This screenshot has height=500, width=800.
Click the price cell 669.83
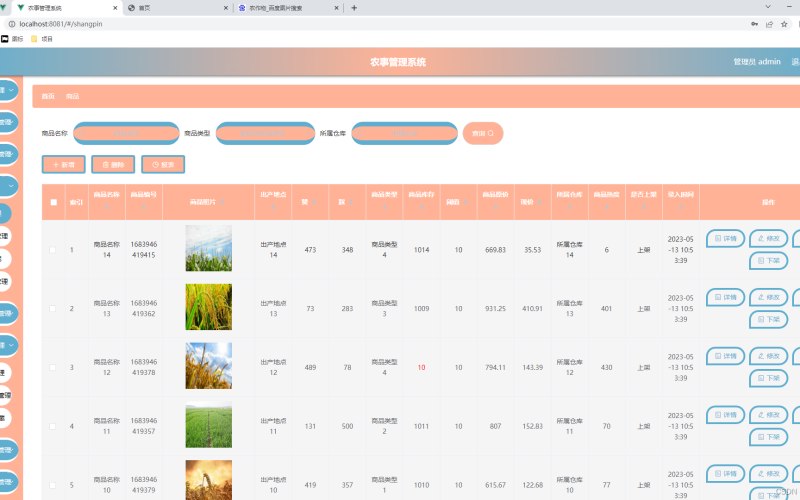[495, 250]
